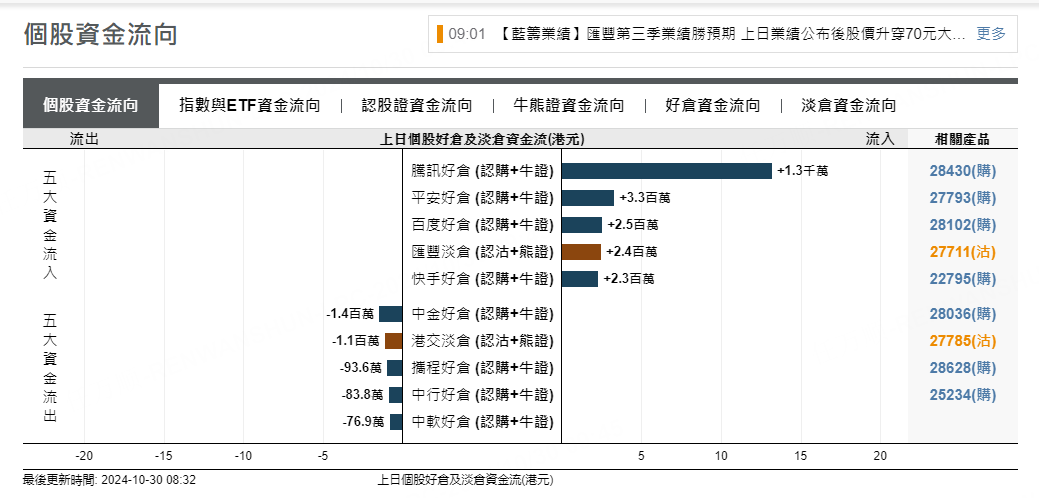The image size is (1039, 498).
Task: Click the 百度好倉 inflow bar
Action: pyautogui.click(x=582, y=224)
